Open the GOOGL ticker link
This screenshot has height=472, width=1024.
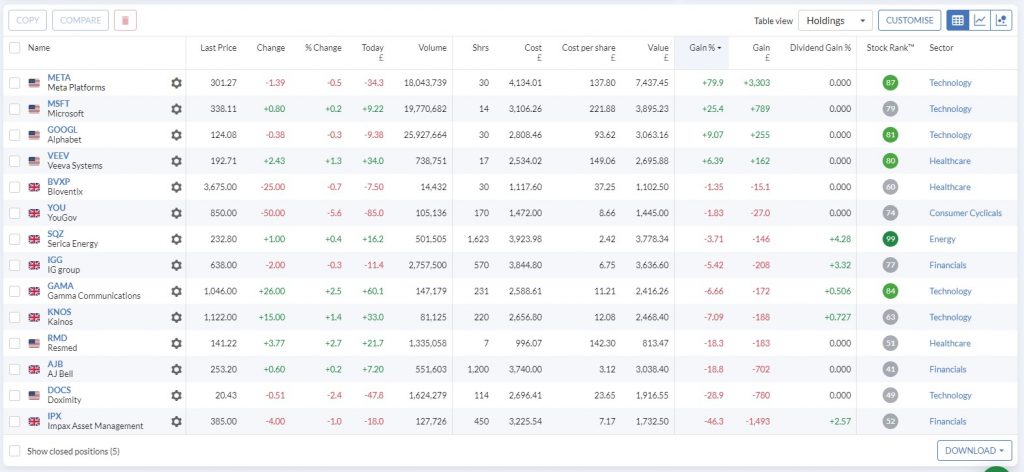click(x=62, y=129)
